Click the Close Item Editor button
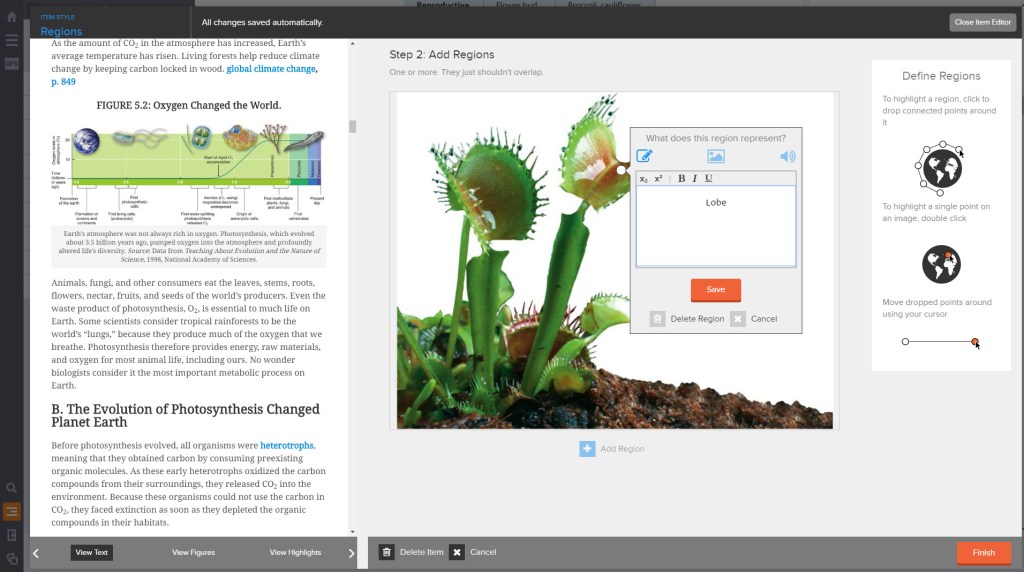The height and width of the screenshot is (572, 1024). (982, 22)
